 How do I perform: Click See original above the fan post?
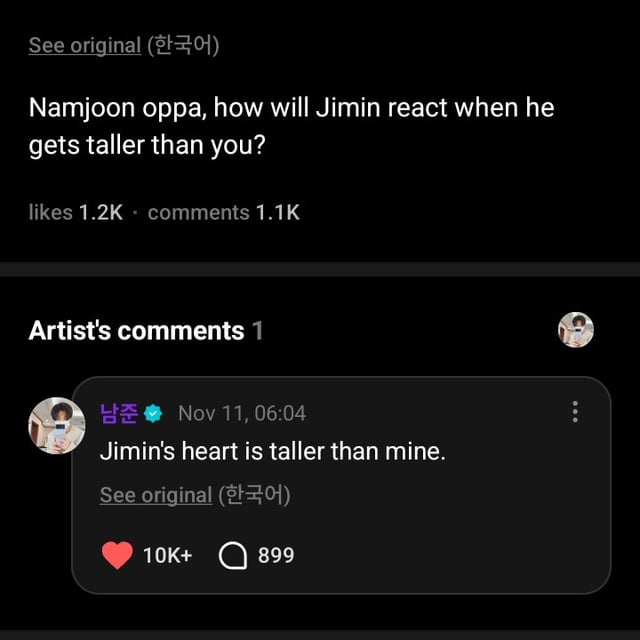(x=84, y=46)
